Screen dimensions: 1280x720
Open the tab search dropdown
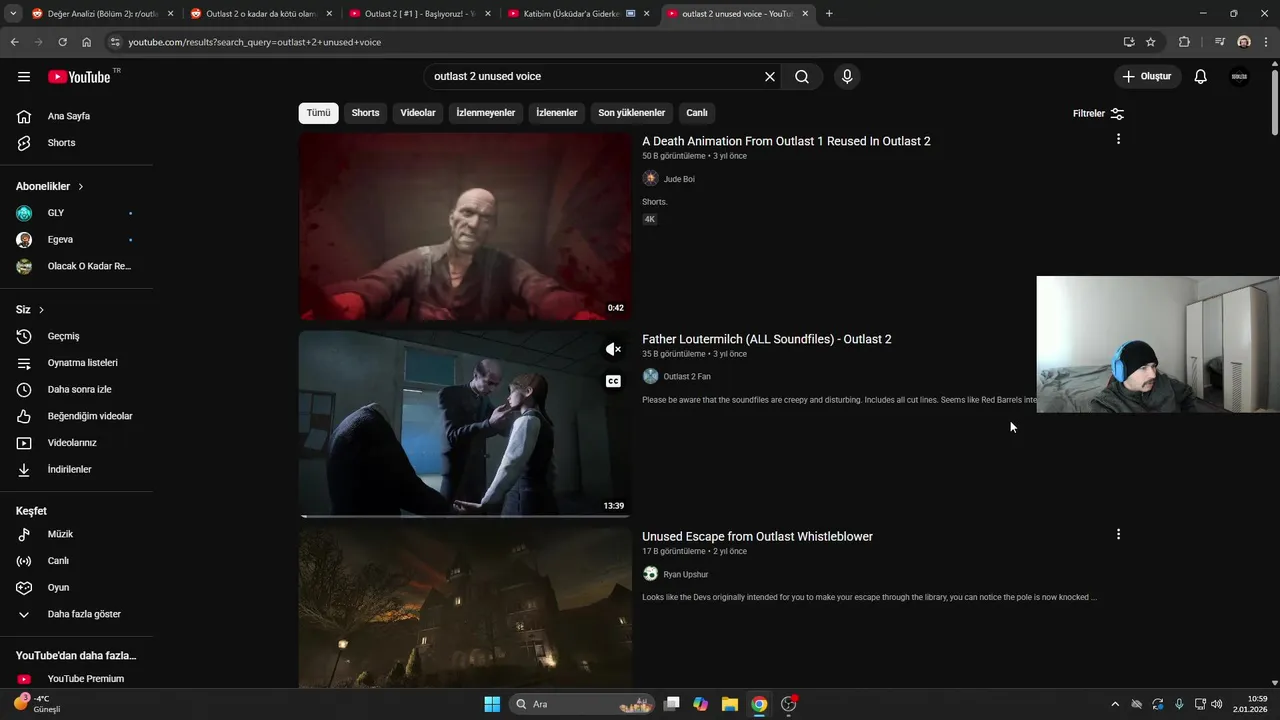click(x=13, y=14)
